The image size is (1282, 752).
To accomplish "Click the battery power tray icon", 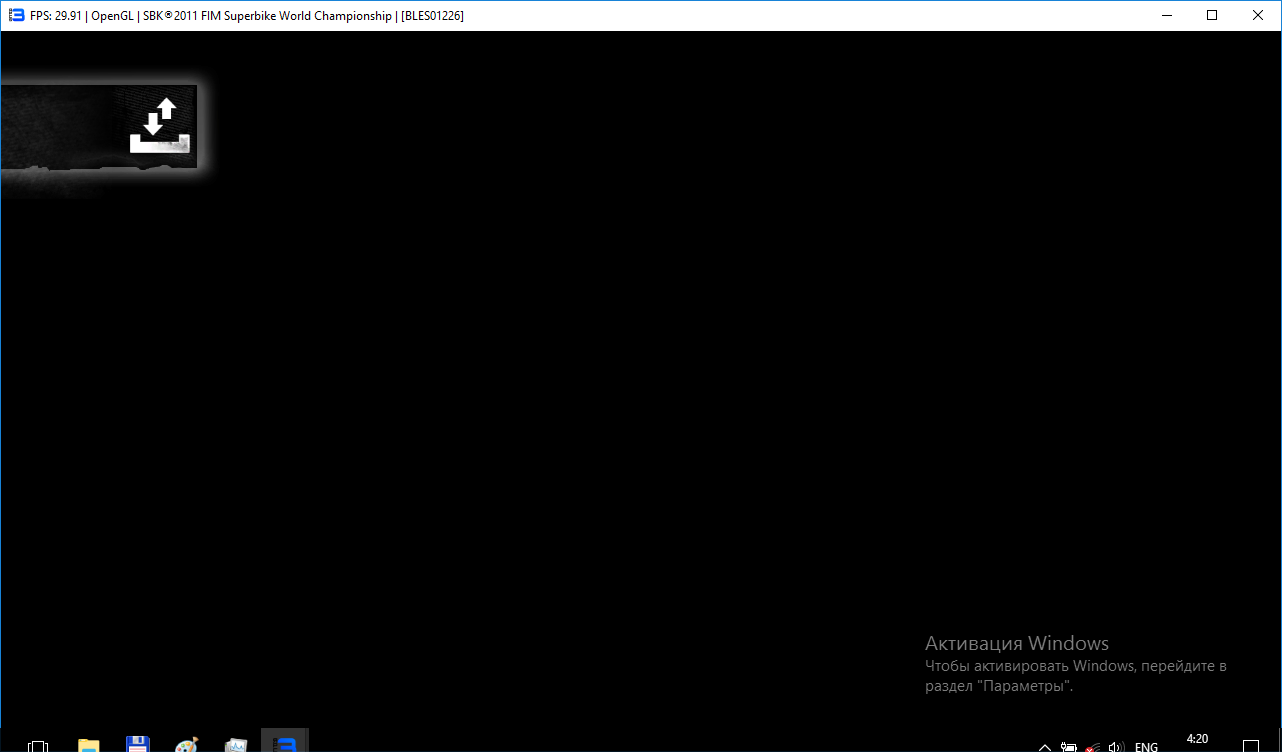I will pyautogui.click(x=1069, y=747).
